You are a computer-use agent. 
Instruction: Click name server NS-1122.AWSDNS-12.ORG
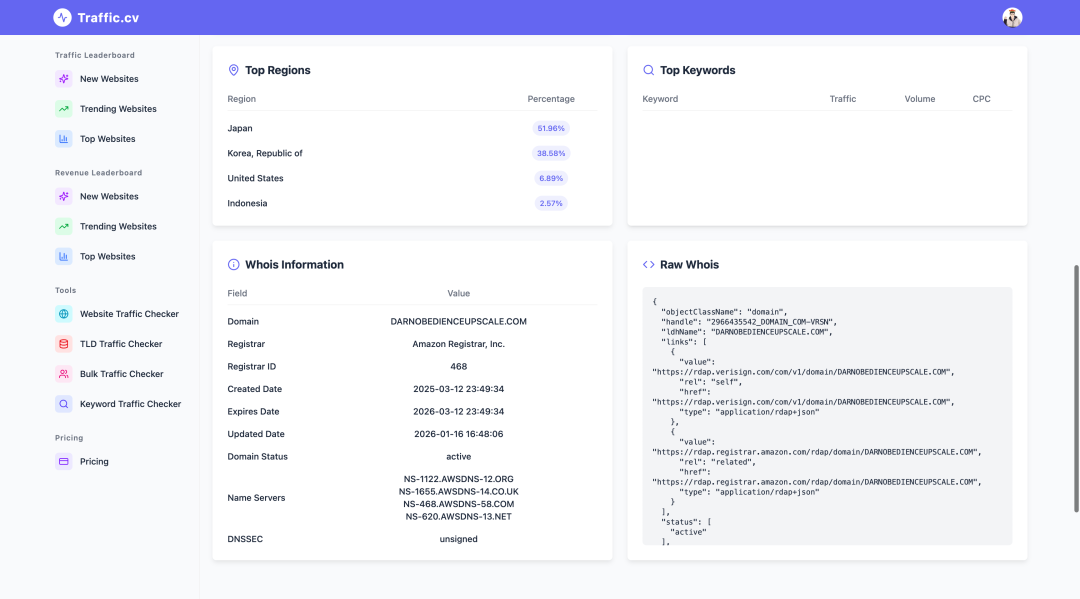458,479
